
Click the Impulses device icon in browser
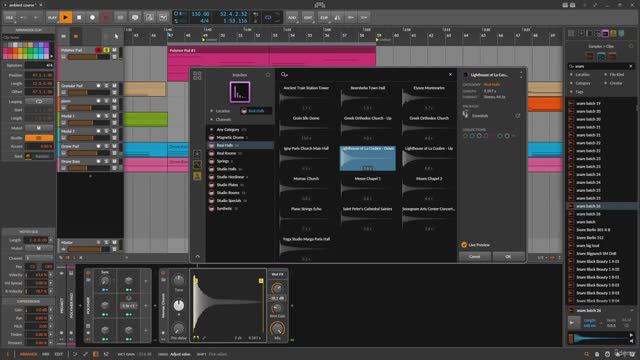[240, 92]
